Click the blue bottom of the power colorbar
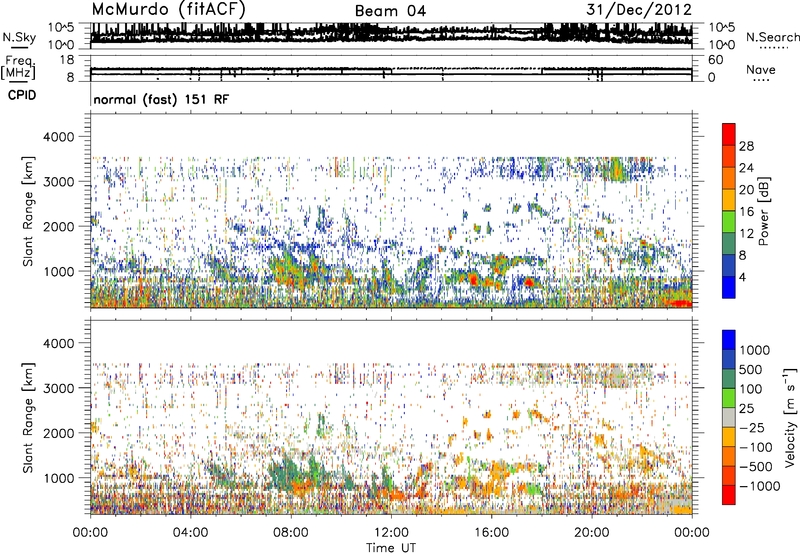Viewport: 800px width, 554px height. pyautogui.click(x=729, y=287)
